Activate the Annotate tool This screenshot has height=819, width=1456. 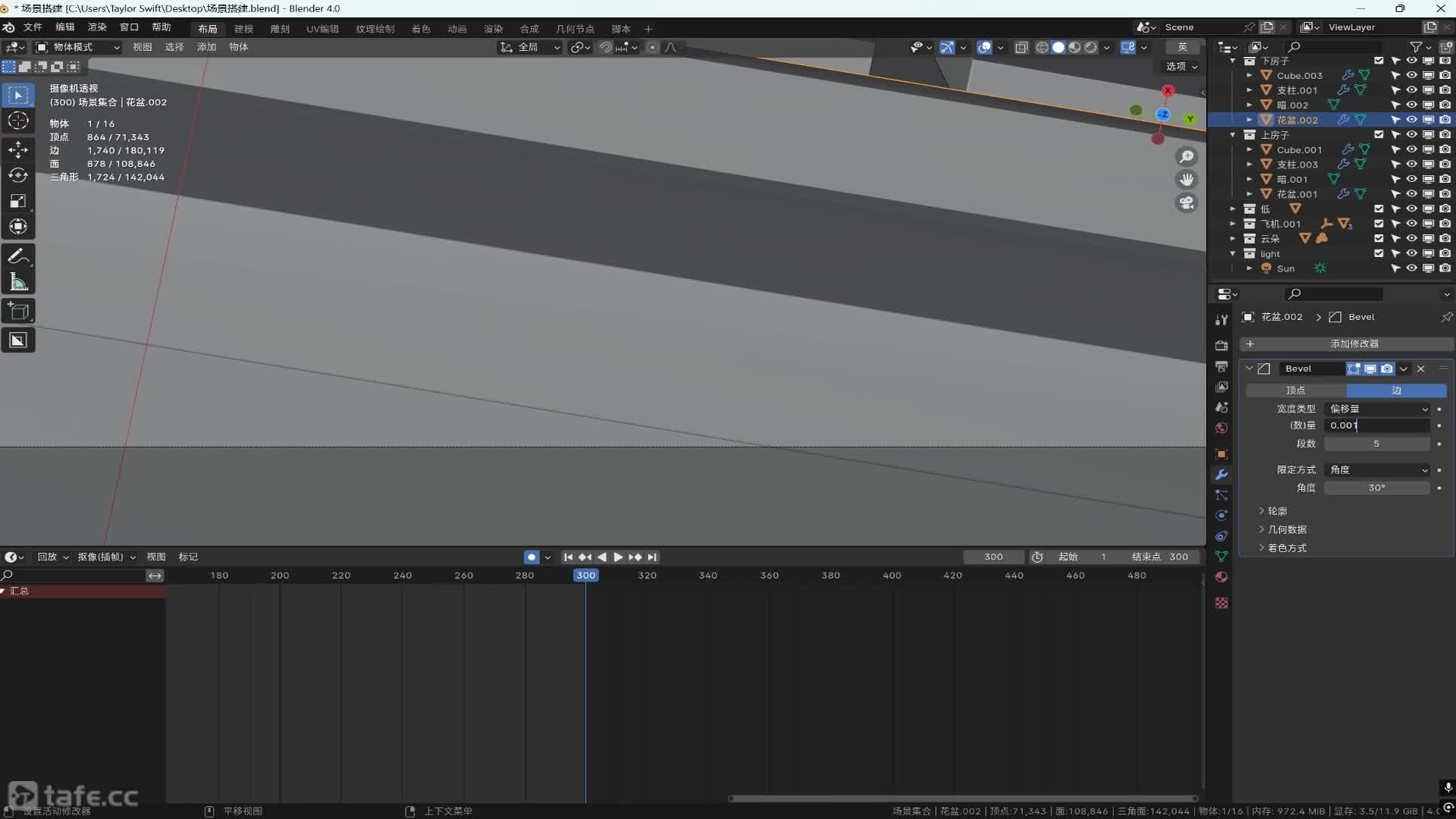coord(18,256)
